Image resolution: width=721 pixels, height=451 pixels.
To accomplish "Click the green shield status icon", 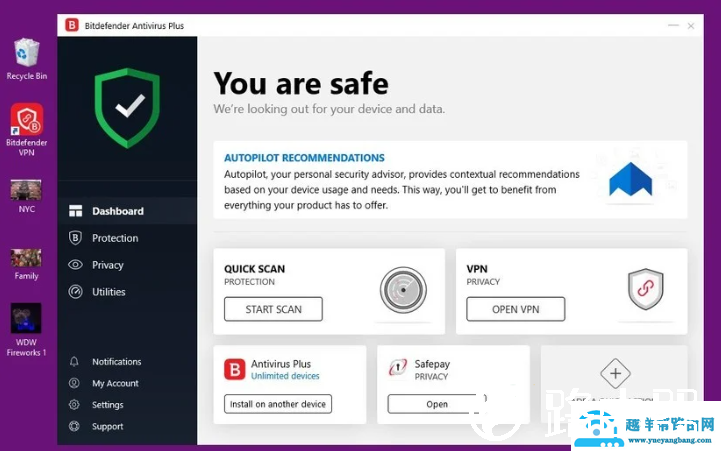I will pyautogui.click(x=127, y=108).
